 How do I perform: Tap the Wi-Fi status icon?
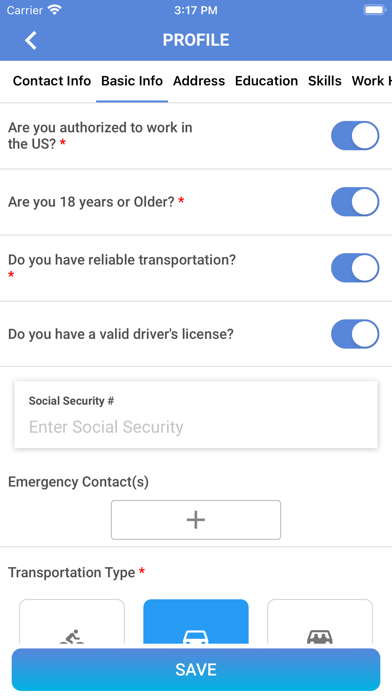55,10
